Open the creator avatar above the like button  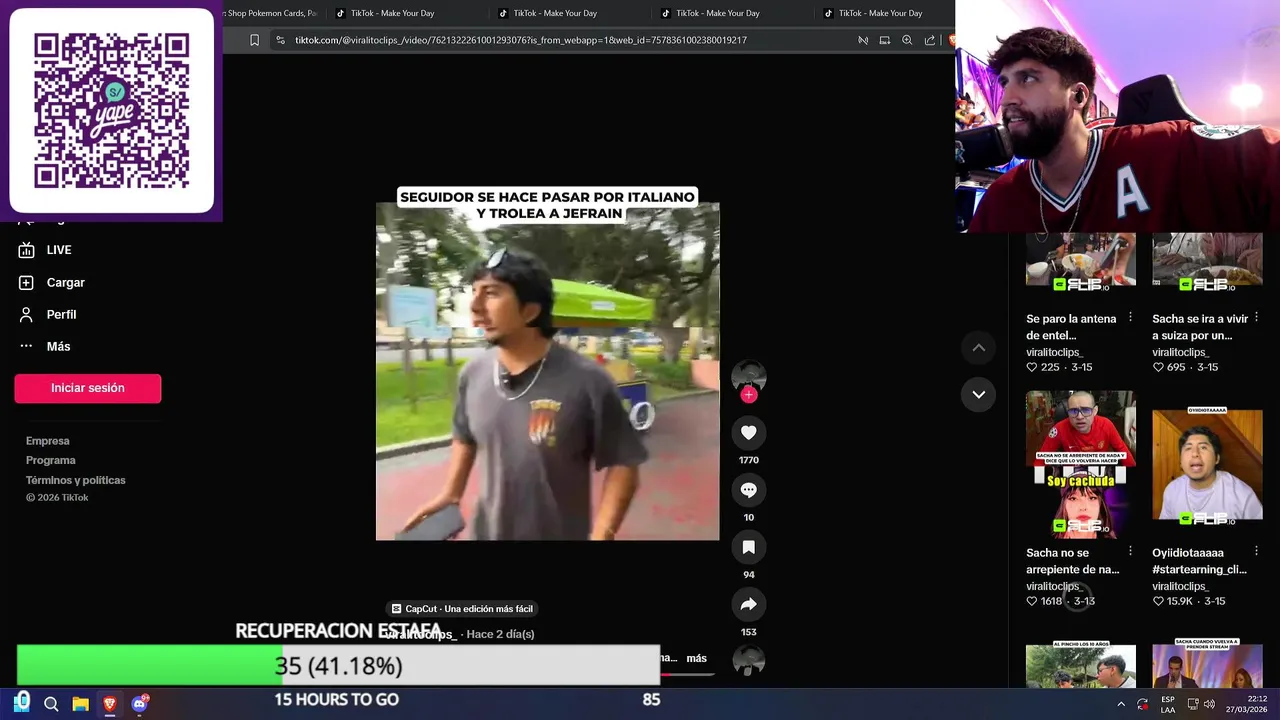tap(748, 376)
